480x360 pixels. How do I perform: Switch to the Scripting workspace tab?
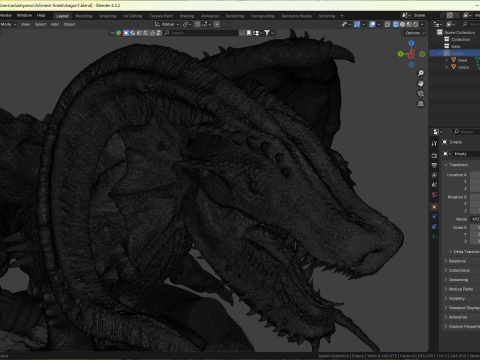327,16
